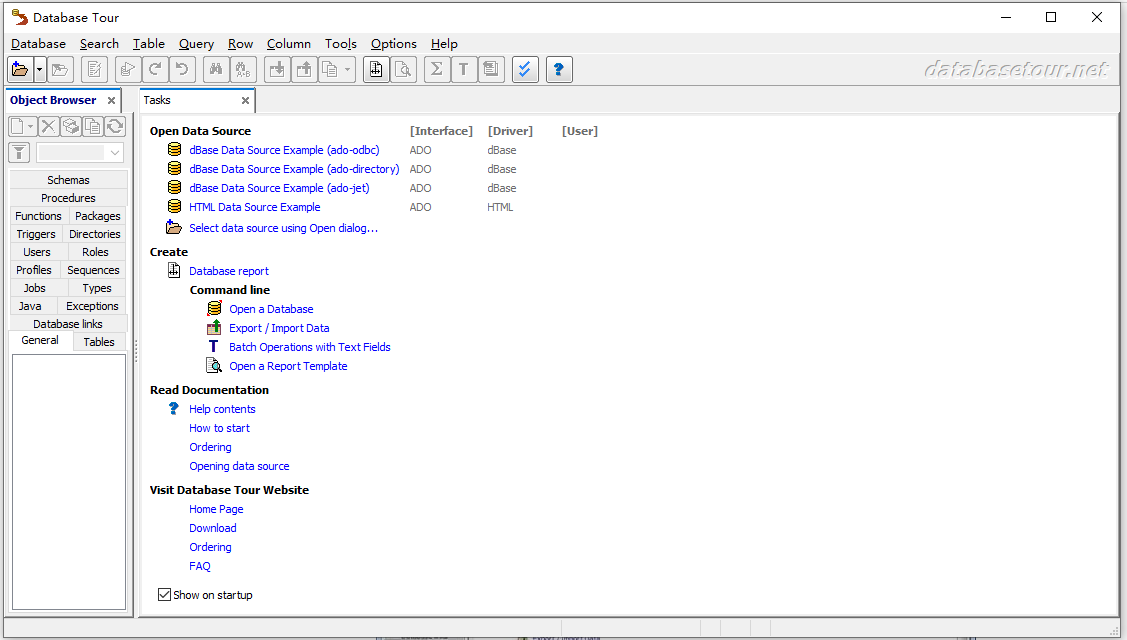The image size is (1127, 640).
Task: Select the Functions tab
Action: [x=39, y=216]
